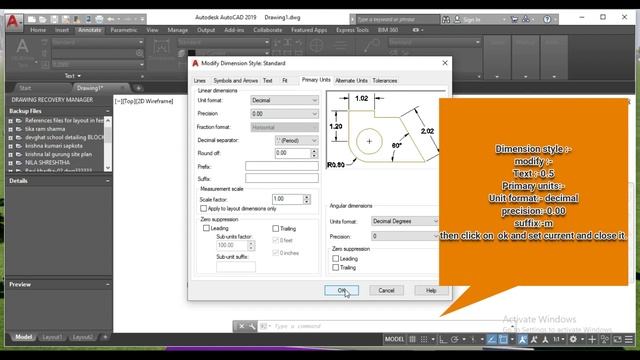The image size is (640, 360).
Task: Open the AutoCAD application menu logo
Action: coord(13,22)
